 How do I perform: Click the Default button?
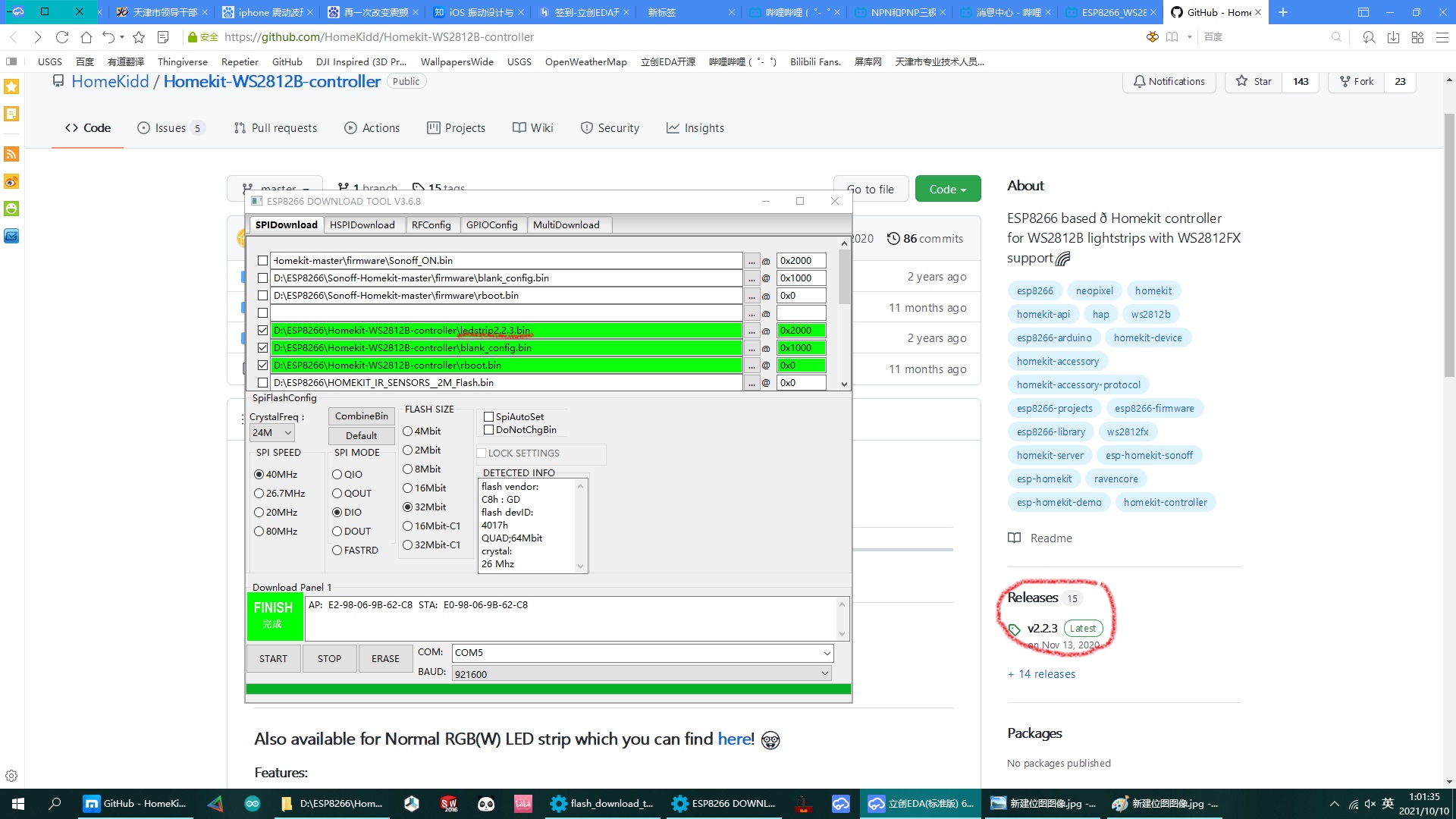point(361,436)
